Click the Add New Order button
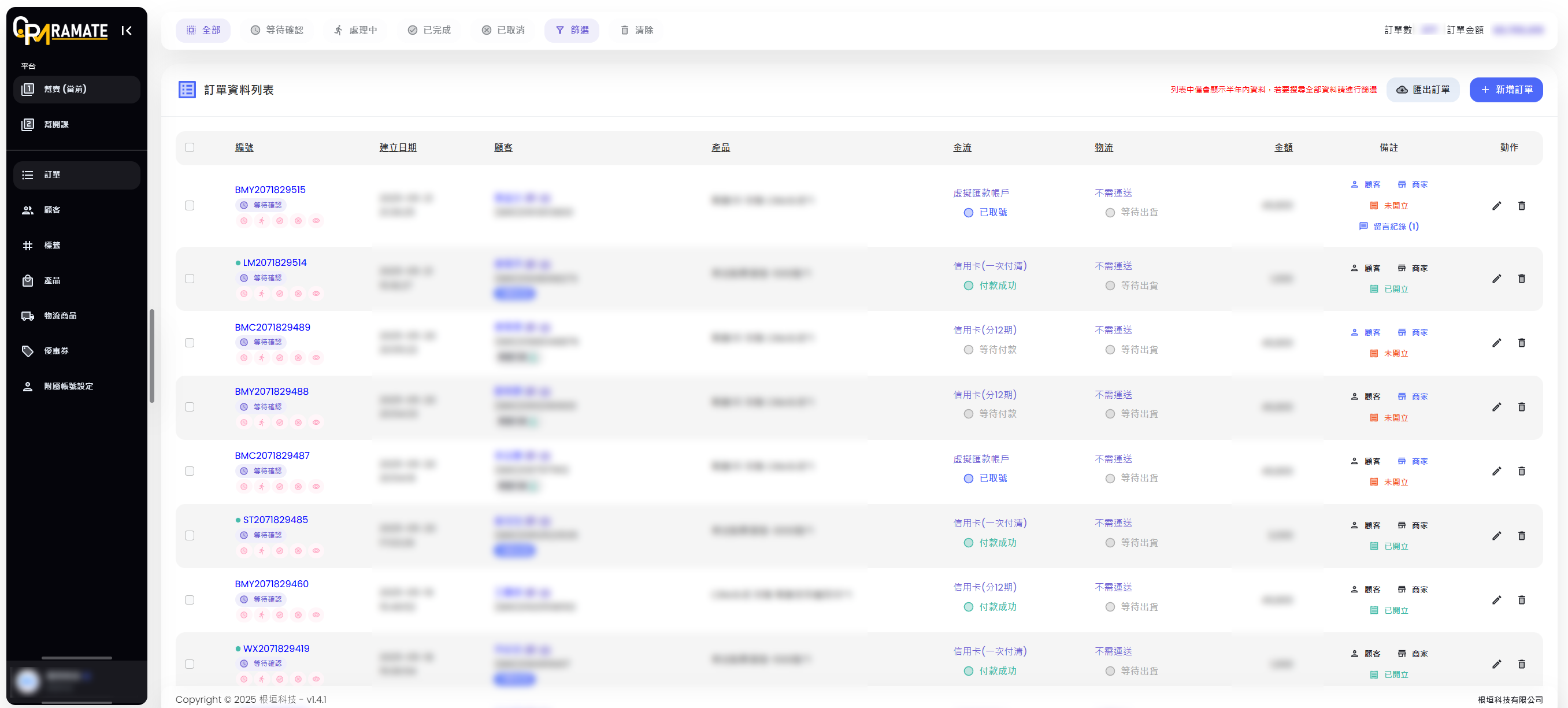1568x708 pixels. pos(1506,90)
